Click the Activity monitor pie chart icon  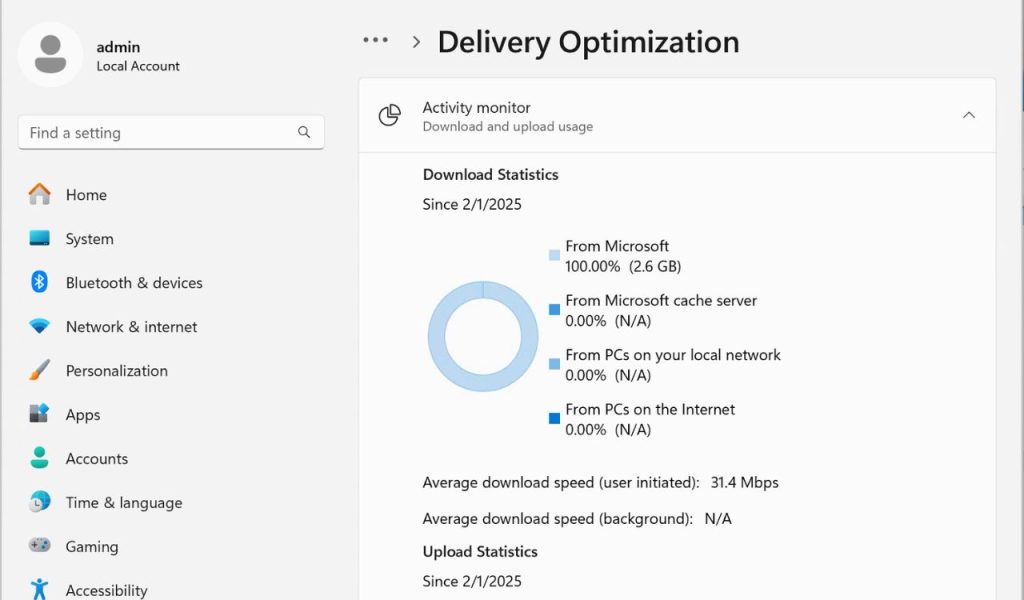[388, 115]
